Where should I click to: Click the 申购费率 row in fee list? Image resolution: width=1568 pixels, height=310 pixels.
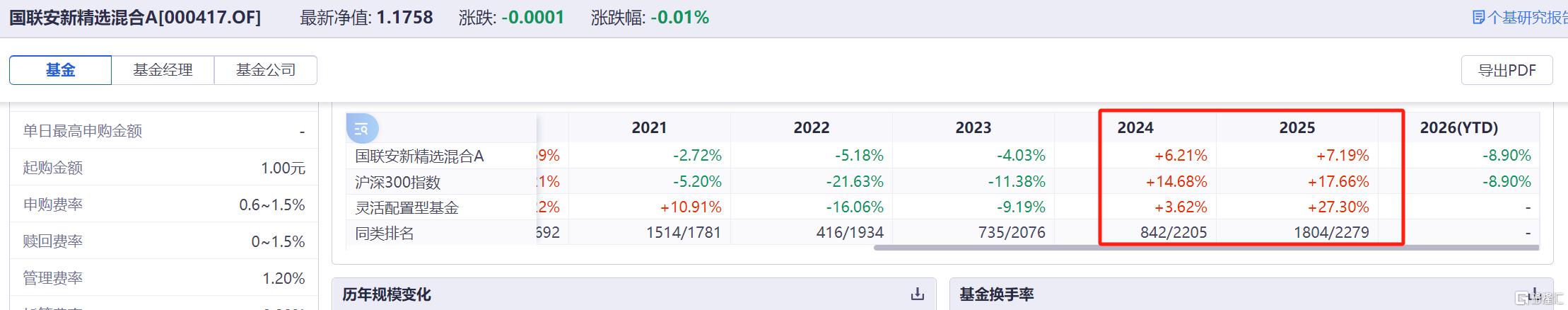tap(164, 205)
